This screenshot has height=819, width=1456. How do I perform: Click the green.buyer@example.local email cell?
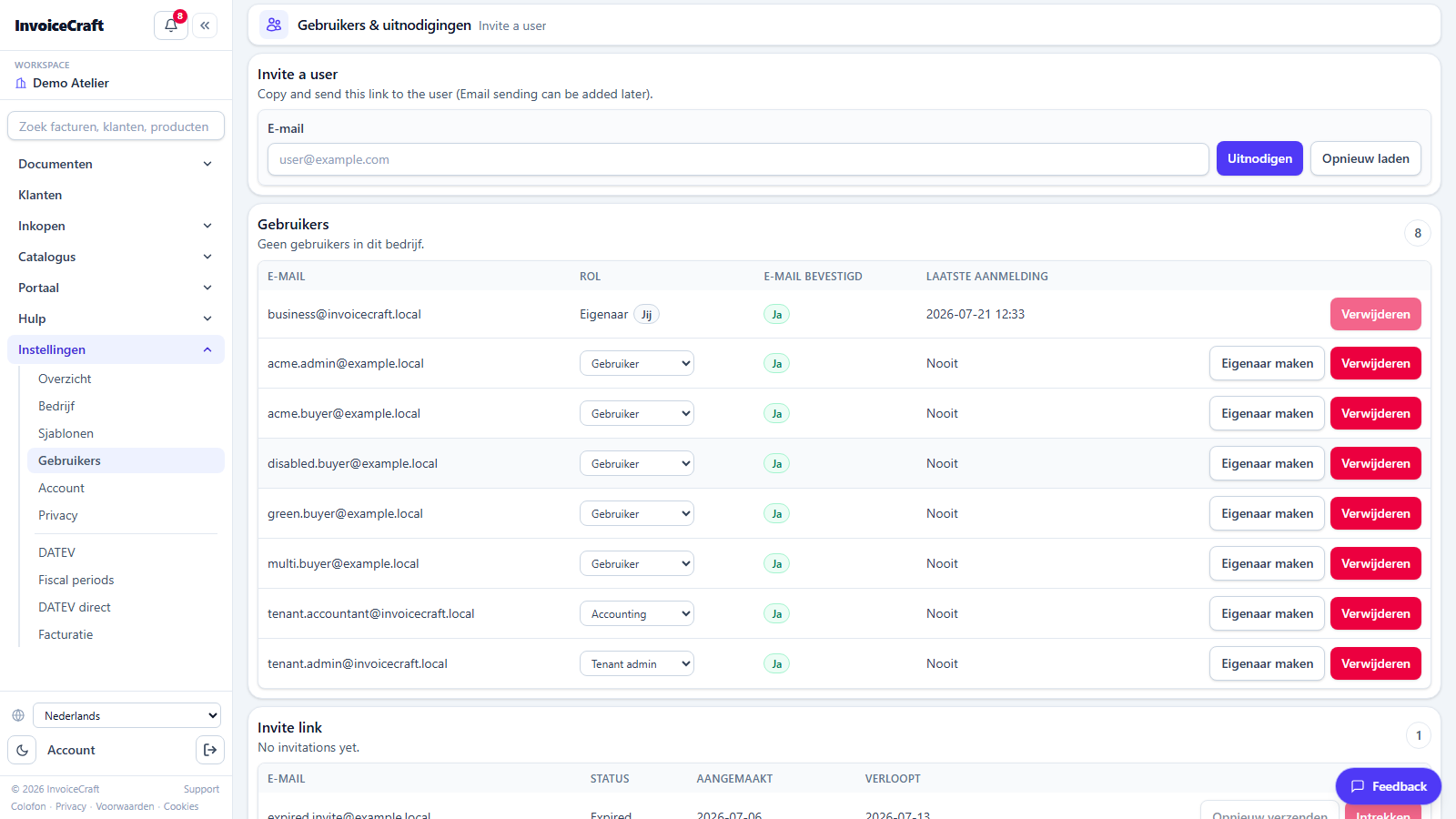click(x=345, y=513)
